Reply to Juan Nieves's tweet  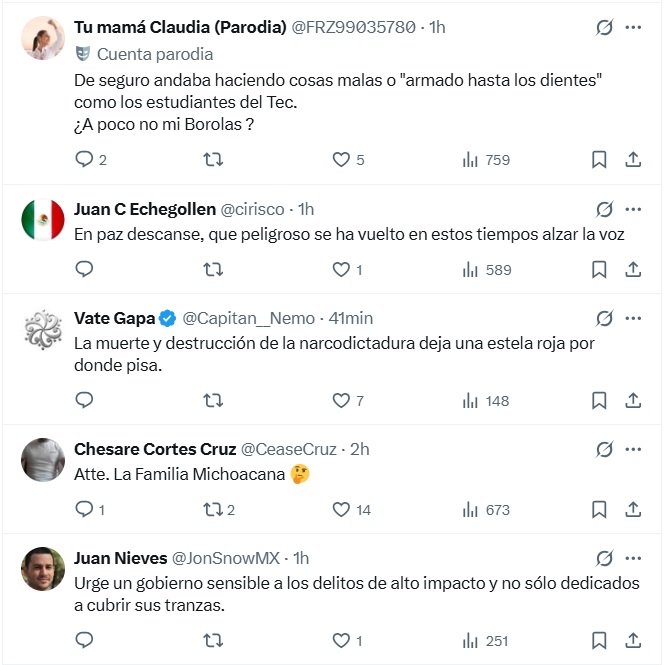coord(85,641)
